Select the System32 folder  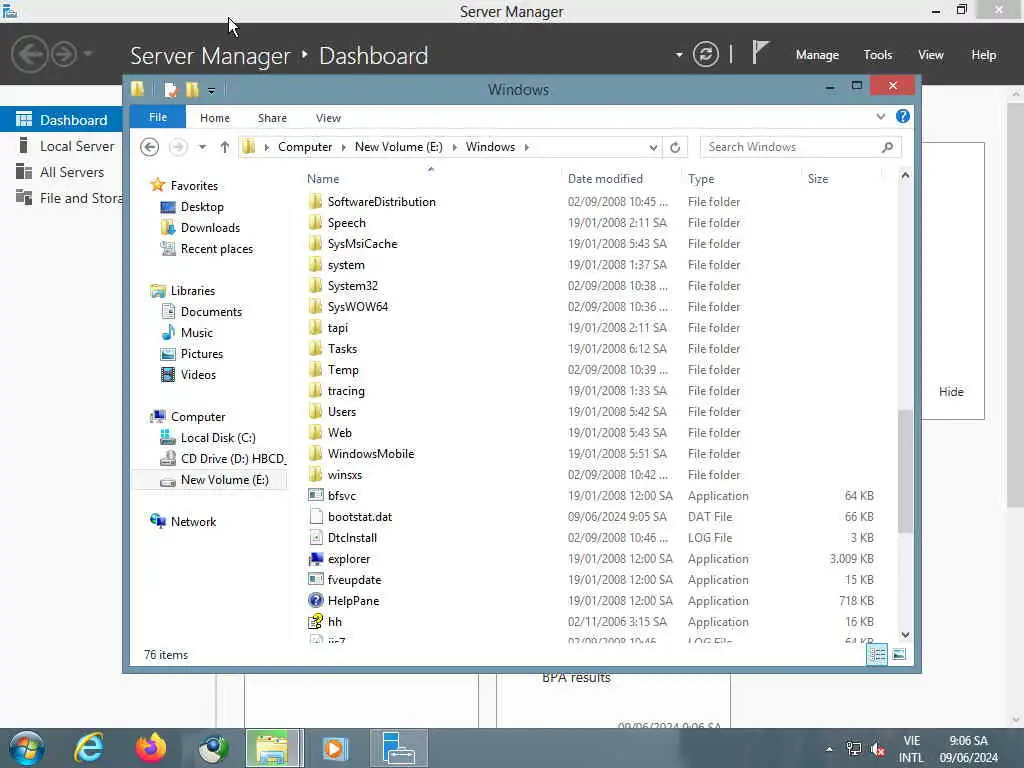353,286
